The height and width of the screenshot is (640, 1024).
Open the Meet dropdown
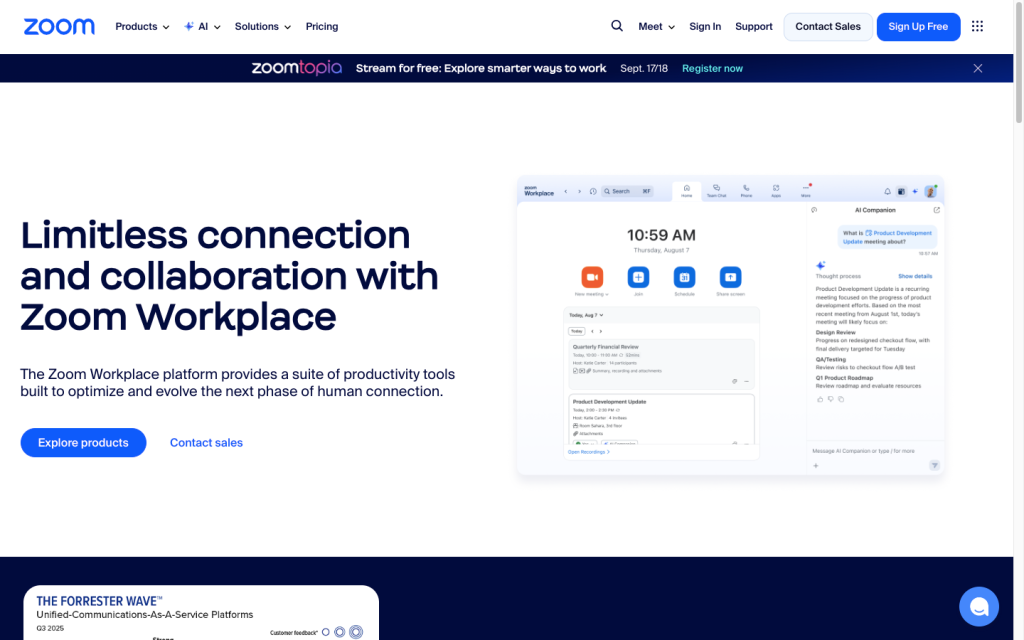[656, 27]
